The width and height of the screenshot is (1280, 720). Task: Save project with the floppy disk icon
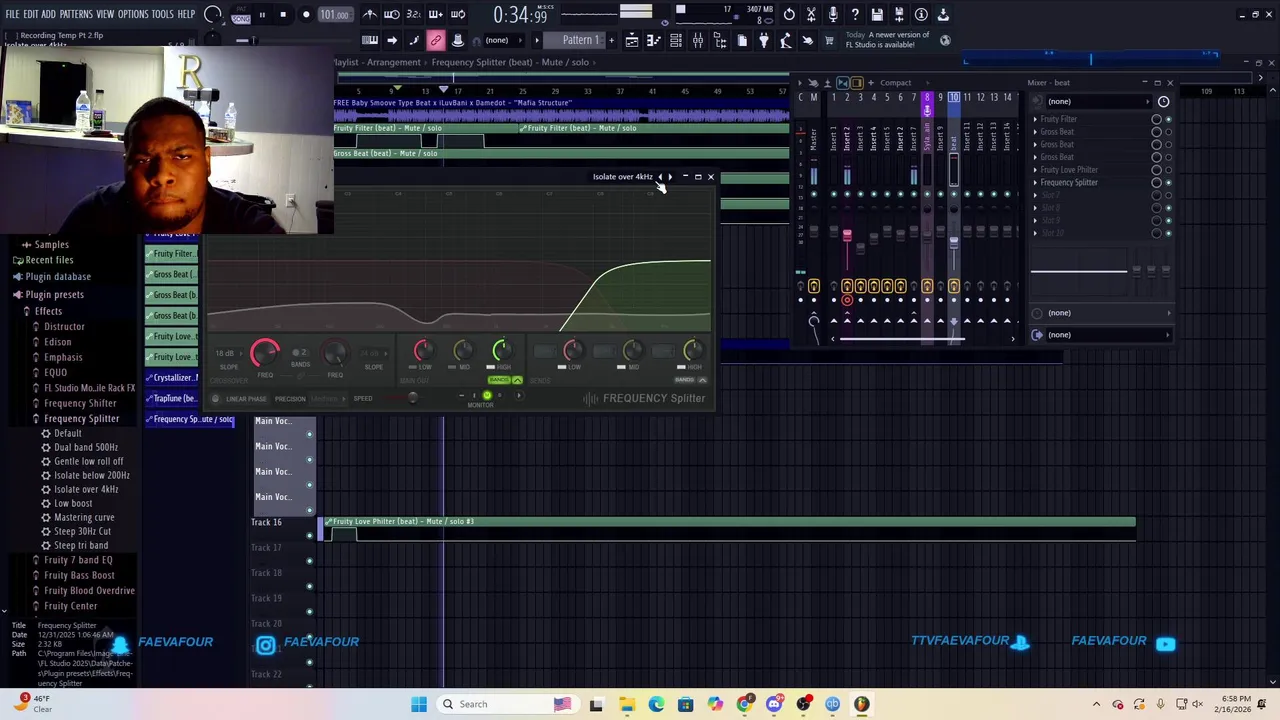coord(877,14)
